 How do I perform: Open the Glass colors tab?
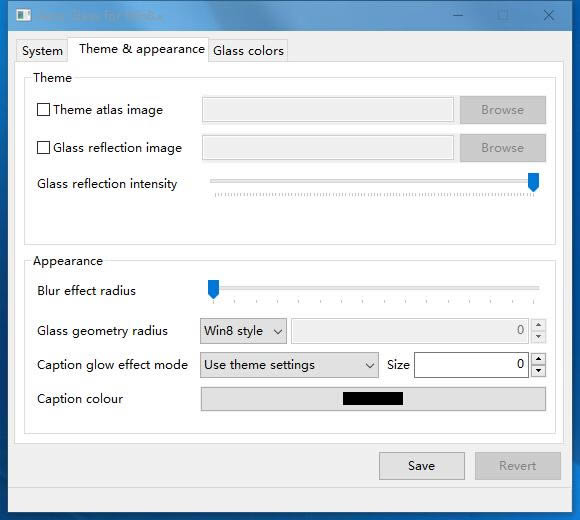(248, 50)
